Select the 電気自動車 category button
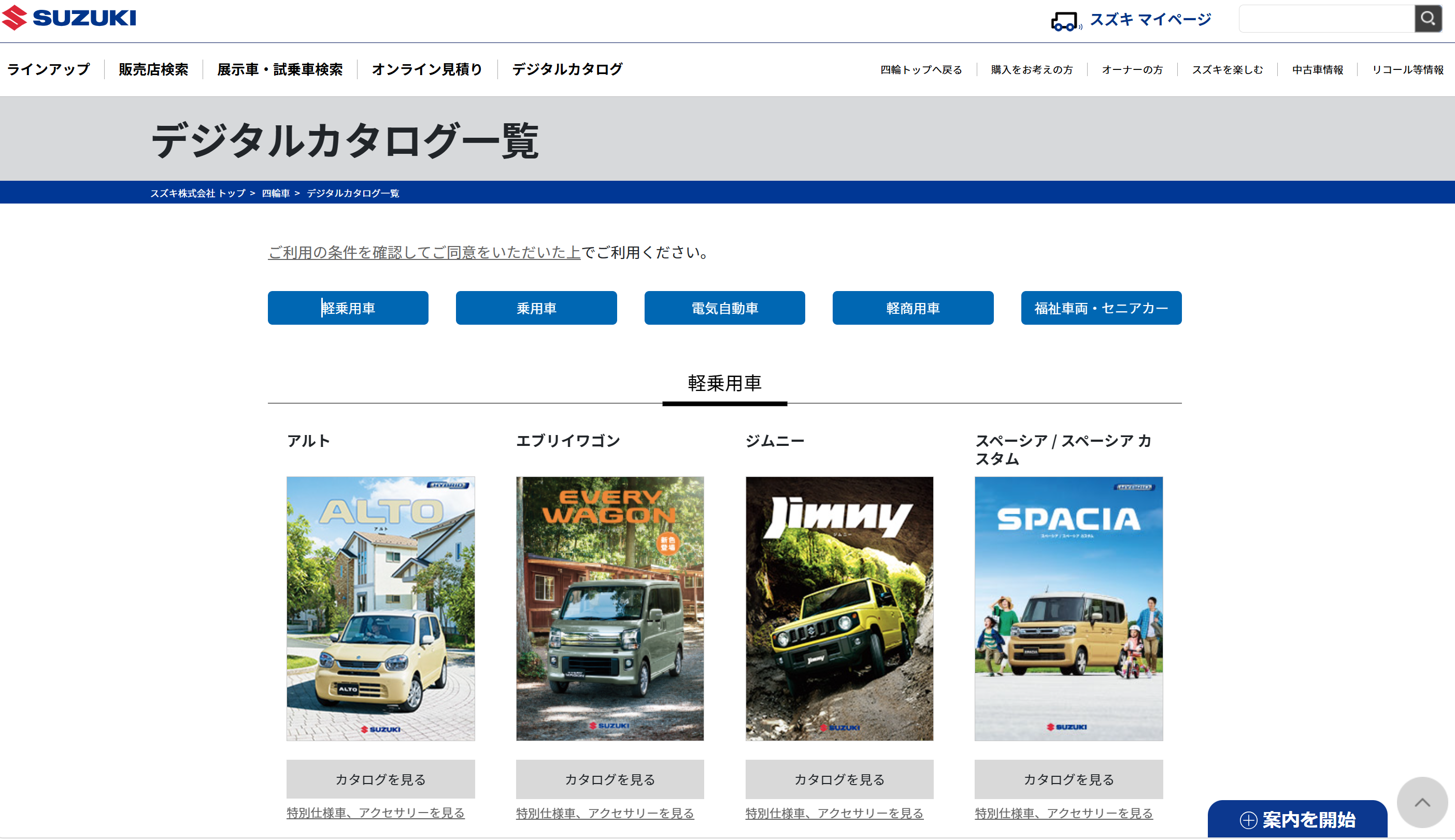This screenshot has height=840, width=1455. 724,308
